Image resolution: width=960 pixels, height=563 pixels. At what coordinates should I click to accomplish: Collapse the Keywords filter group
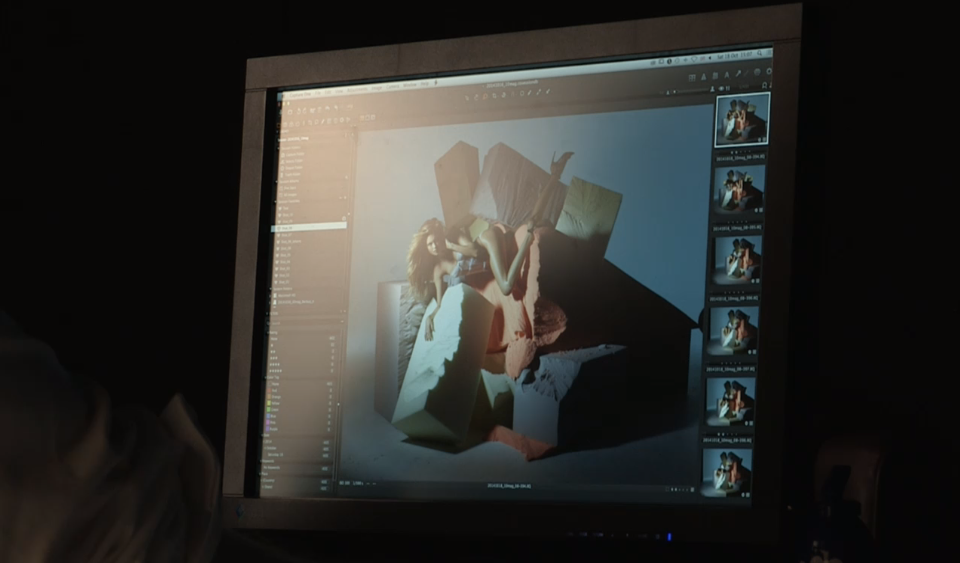point(261,461)
